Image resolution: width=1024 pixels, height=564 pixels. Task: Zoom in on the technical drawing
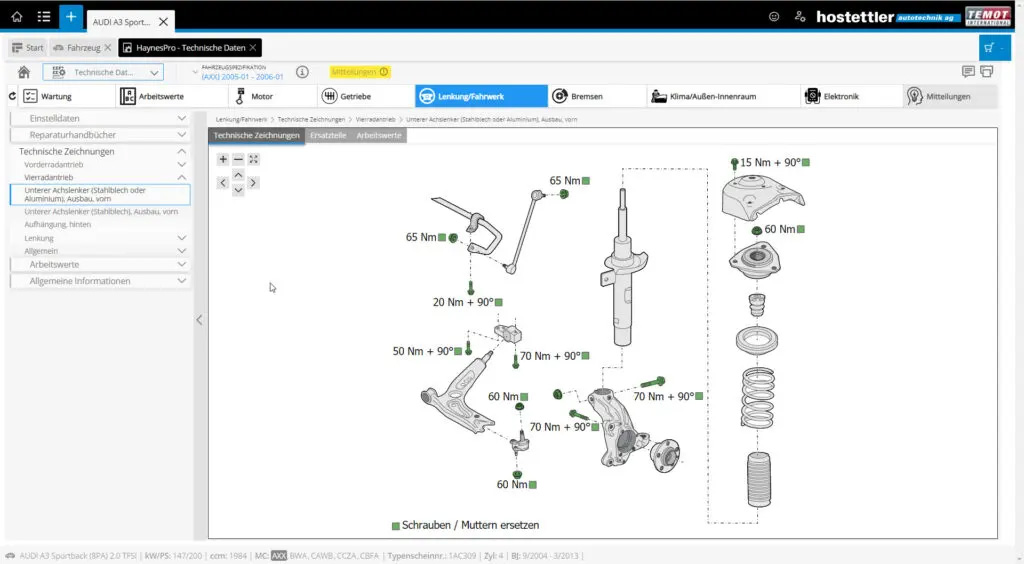pyautogui.click(x=223, y=159)
